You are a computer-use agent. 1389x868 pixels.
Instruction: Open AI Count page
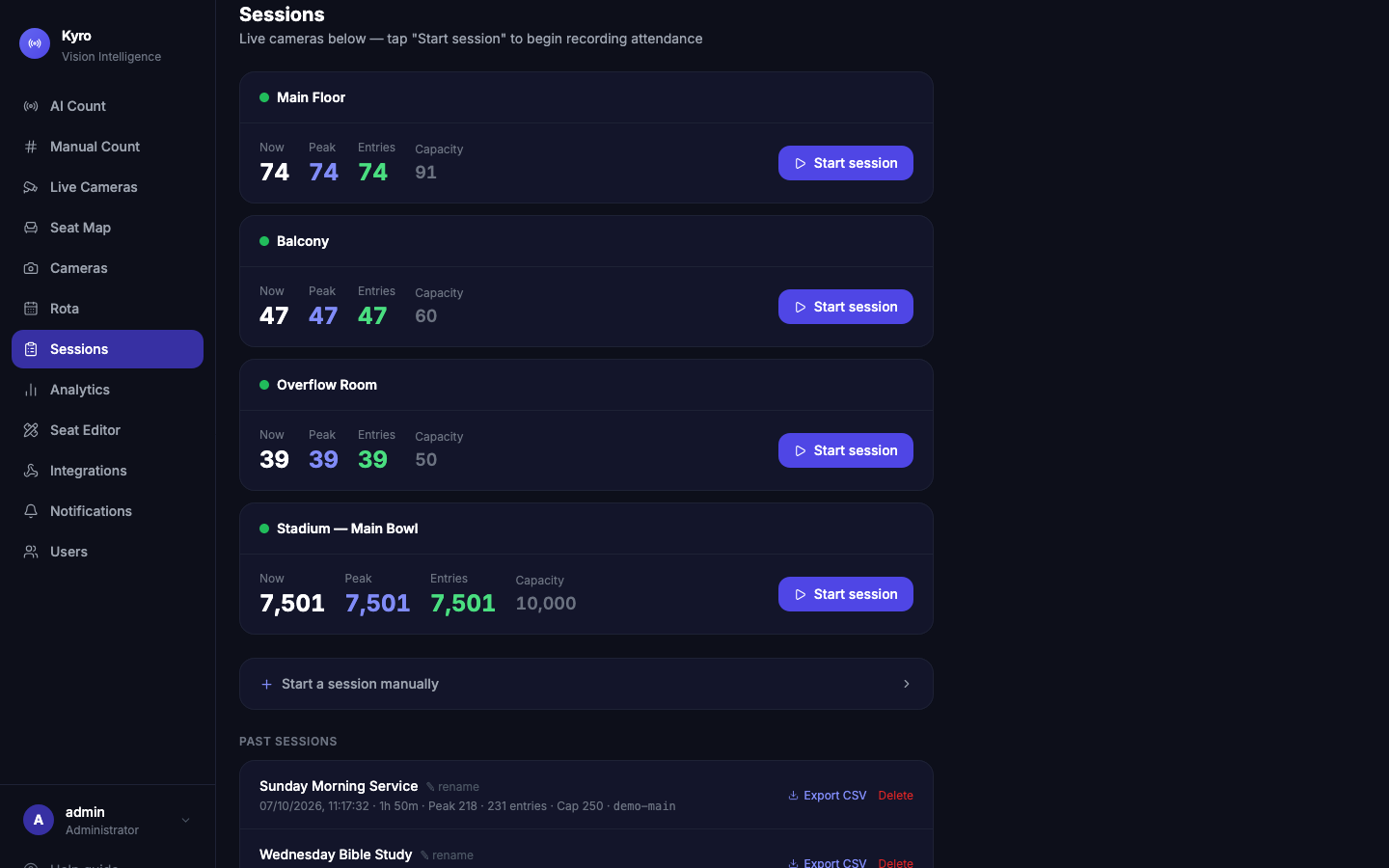point(107,106)
